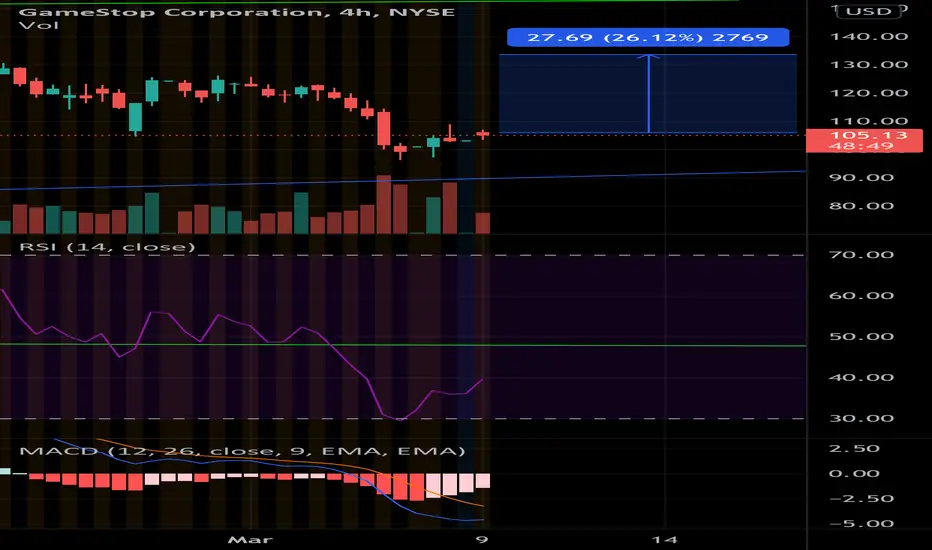Click the MACD −5.00 scale label
The image size is (932, 550).
point(861,524)
